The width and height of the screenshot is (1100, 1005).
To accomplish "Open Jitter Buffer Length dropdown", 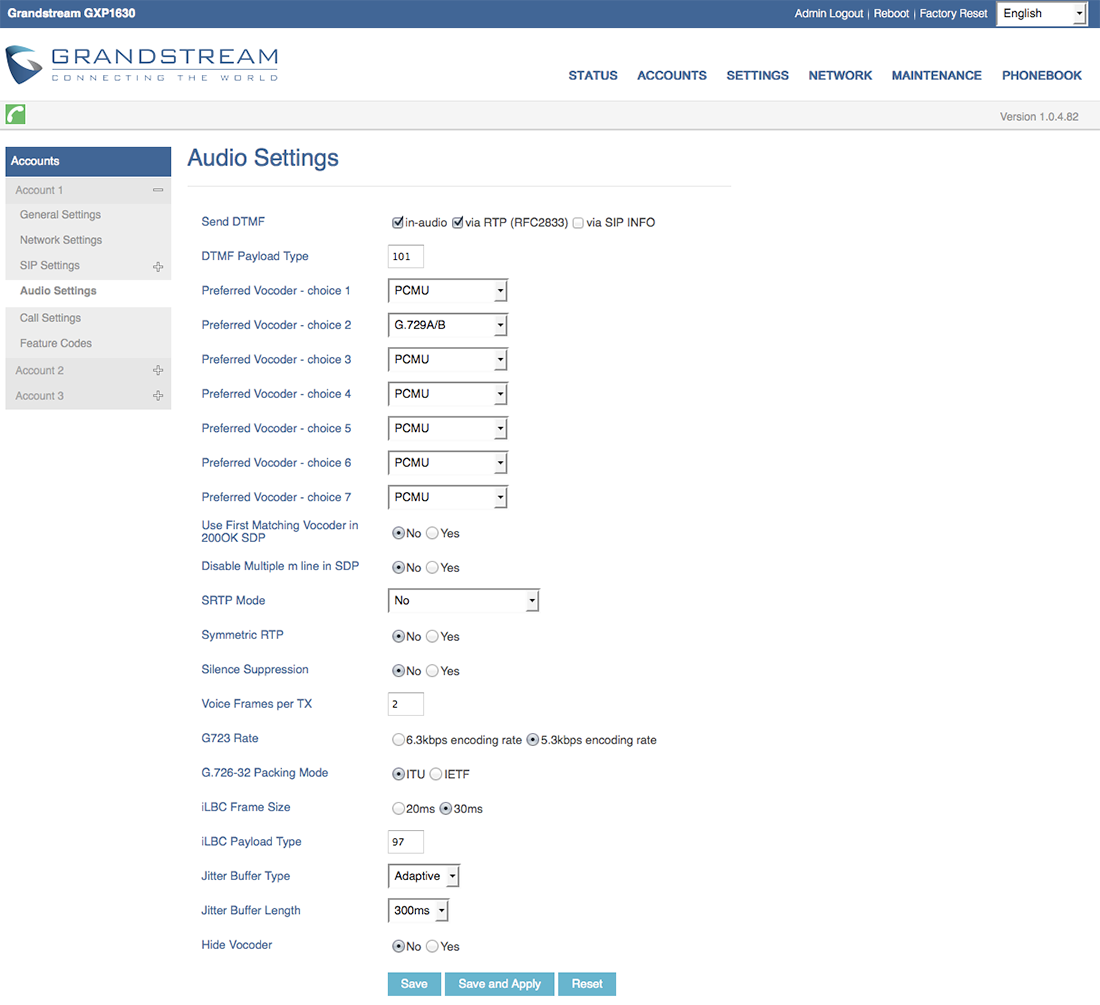I will click(418, 910).
